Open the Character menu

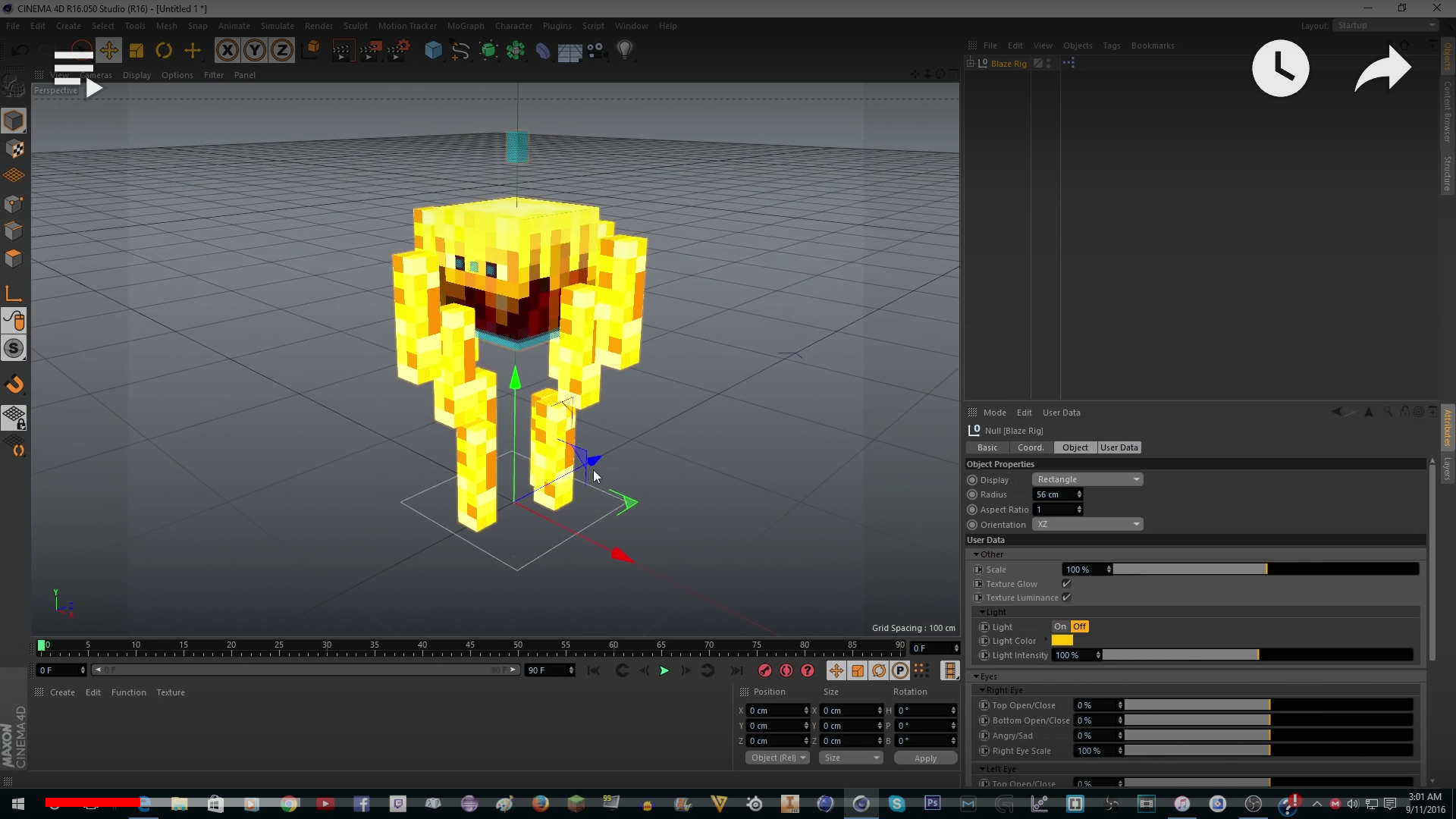pyautogui.click(x=513, y=26)
